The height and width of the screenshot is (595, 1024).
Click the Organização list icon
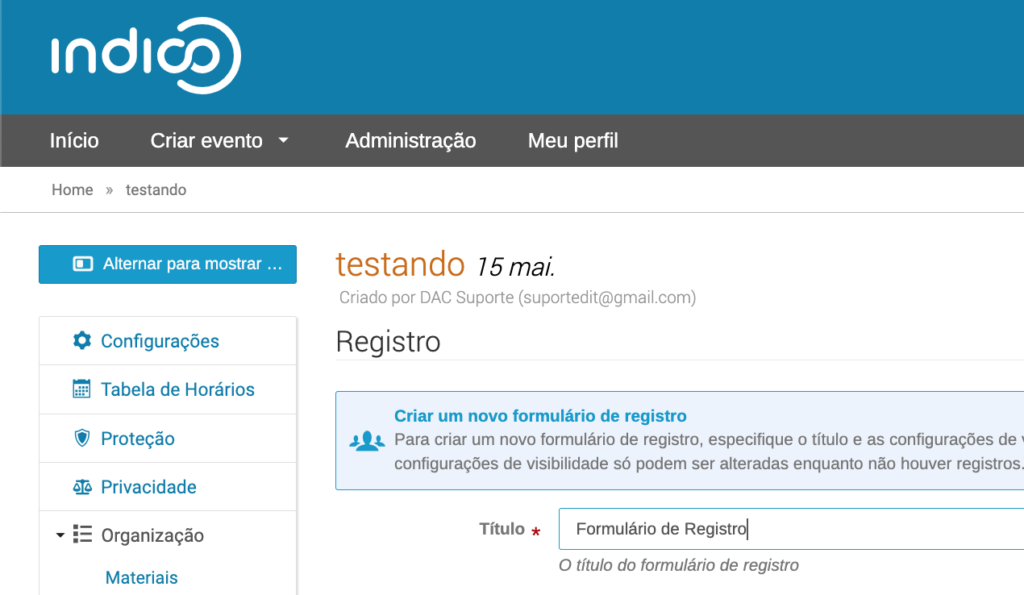[82, 534]
